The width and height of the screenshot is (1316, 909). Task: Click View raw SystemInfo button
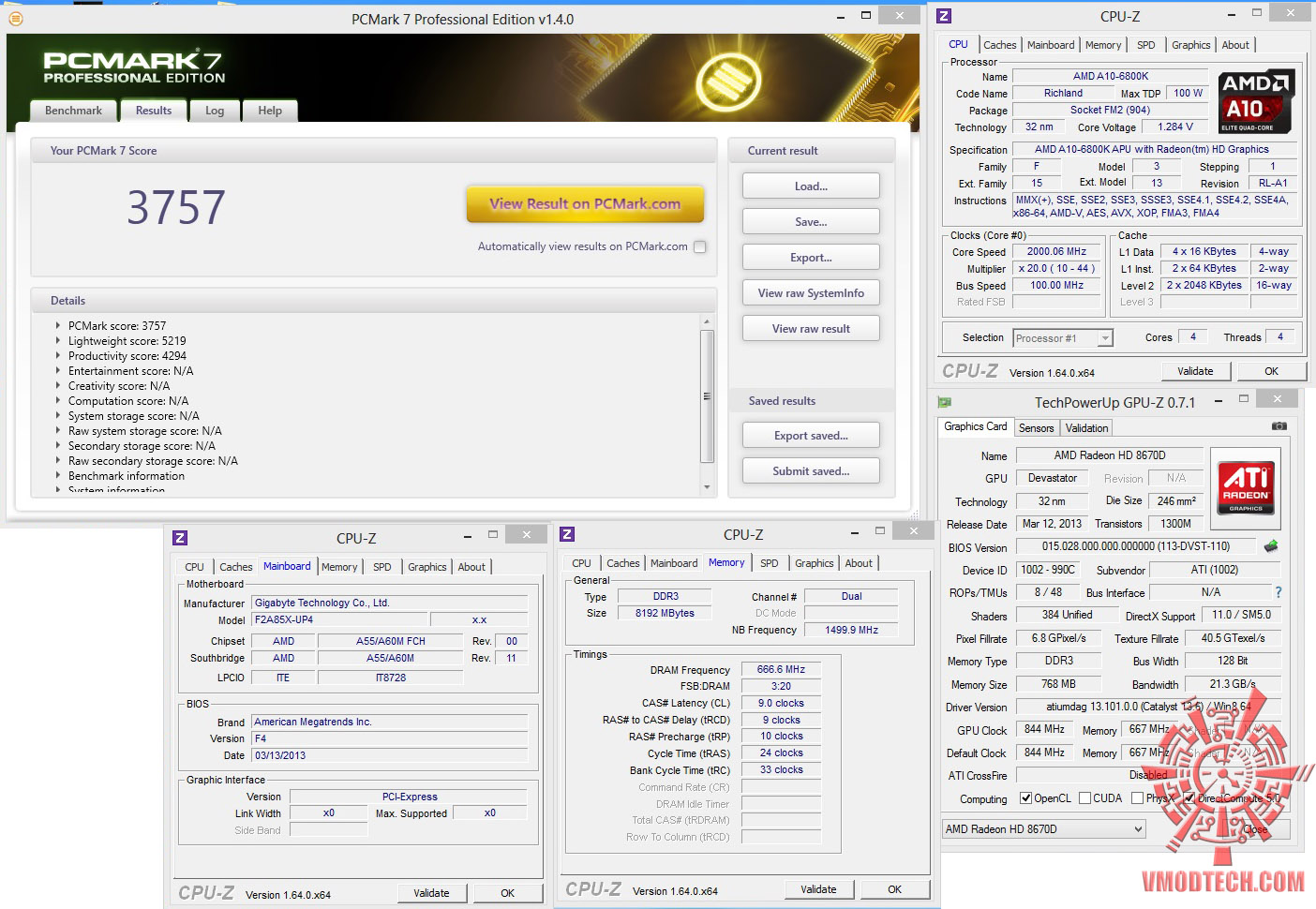811,293
